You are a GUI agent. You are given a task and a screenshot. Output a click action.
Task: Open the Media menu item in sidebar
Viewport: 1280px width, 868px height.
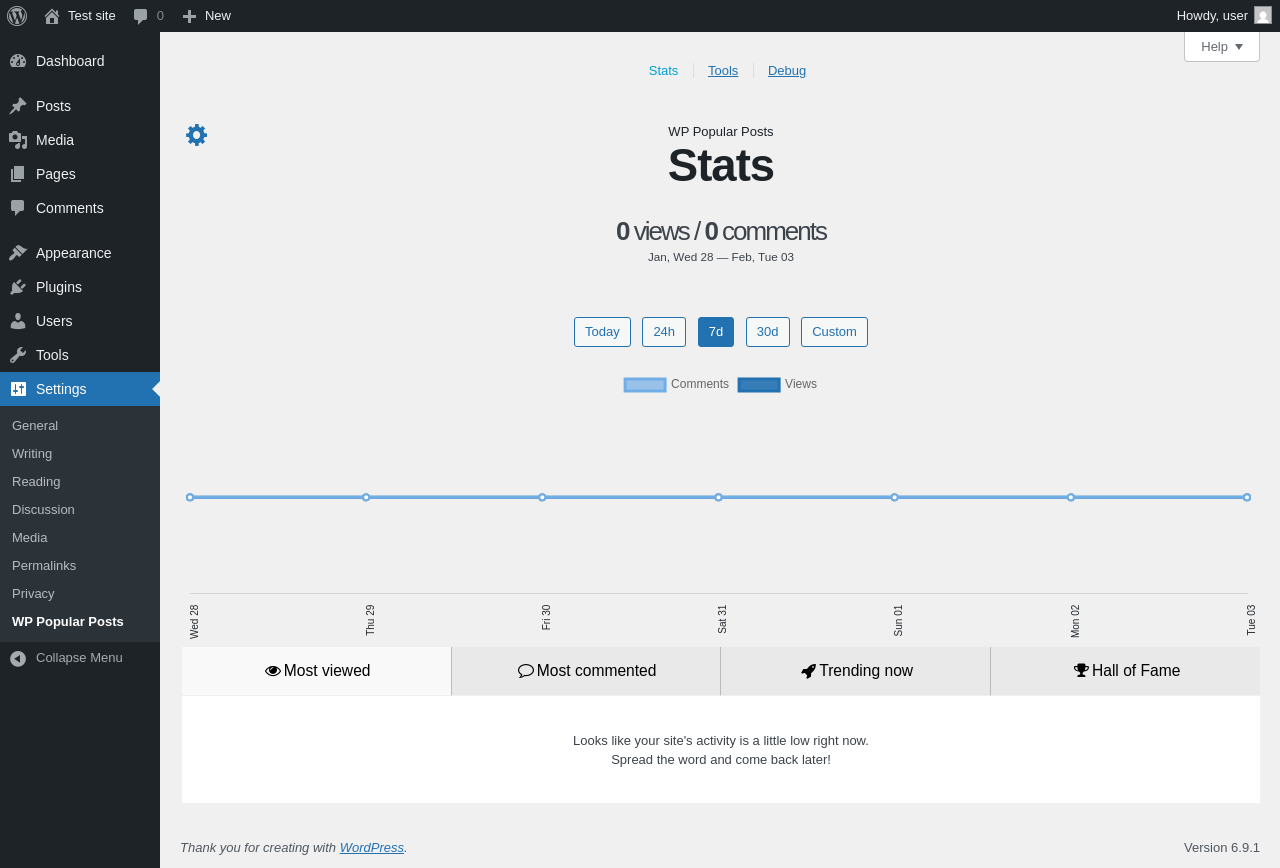pyautogui.click(x=80, y=140)
